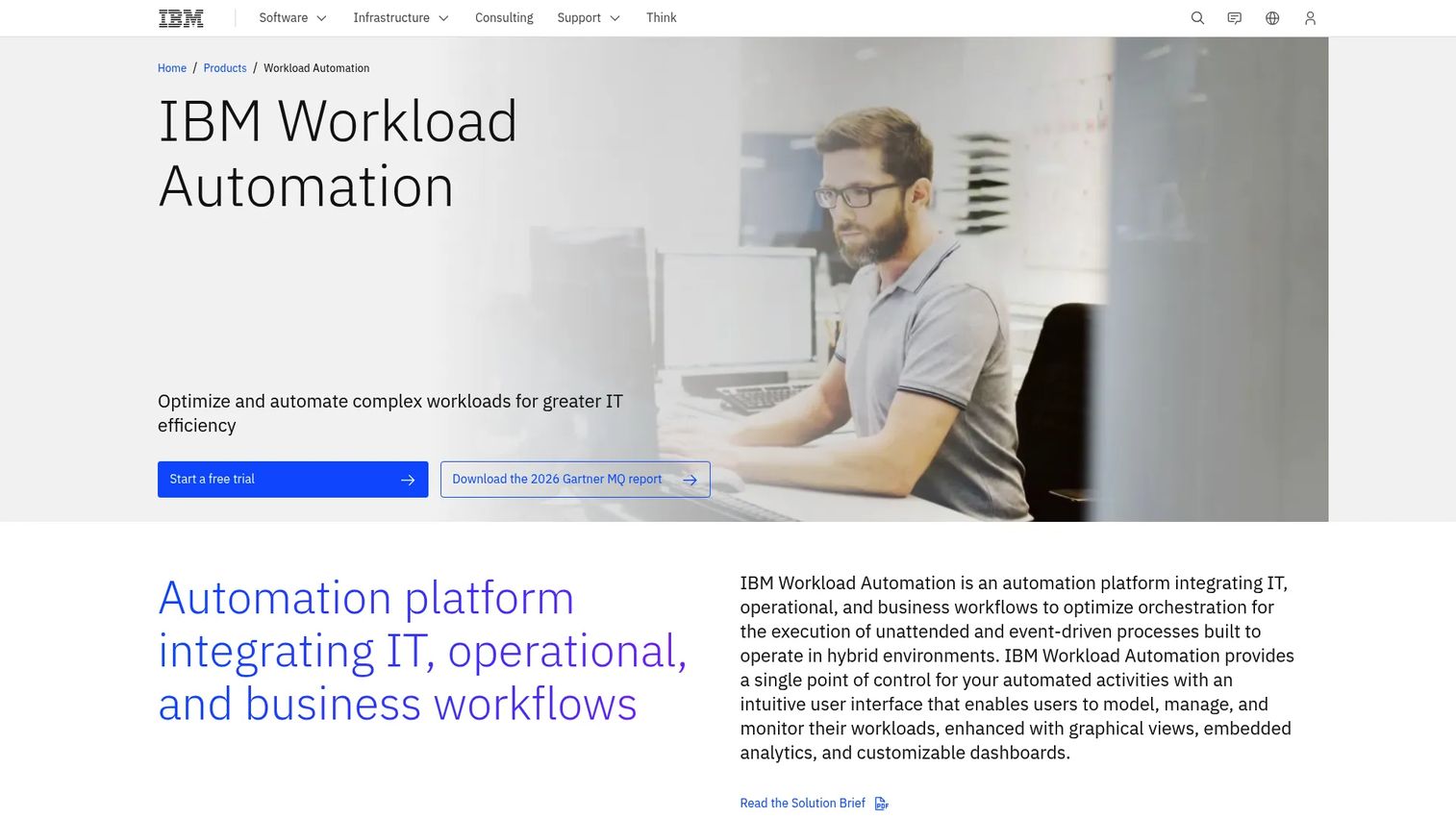Click the IBM logo
1456x818 pixels.
181,18
